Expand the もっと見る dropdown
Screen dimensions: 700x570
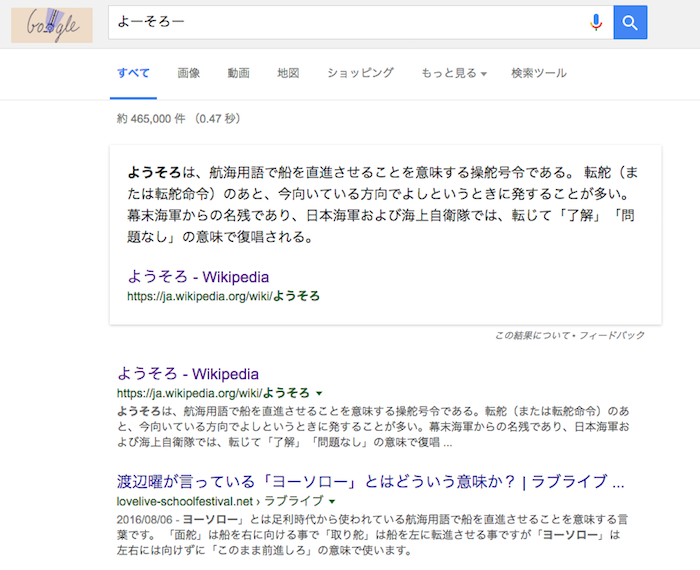coord(454,73)
